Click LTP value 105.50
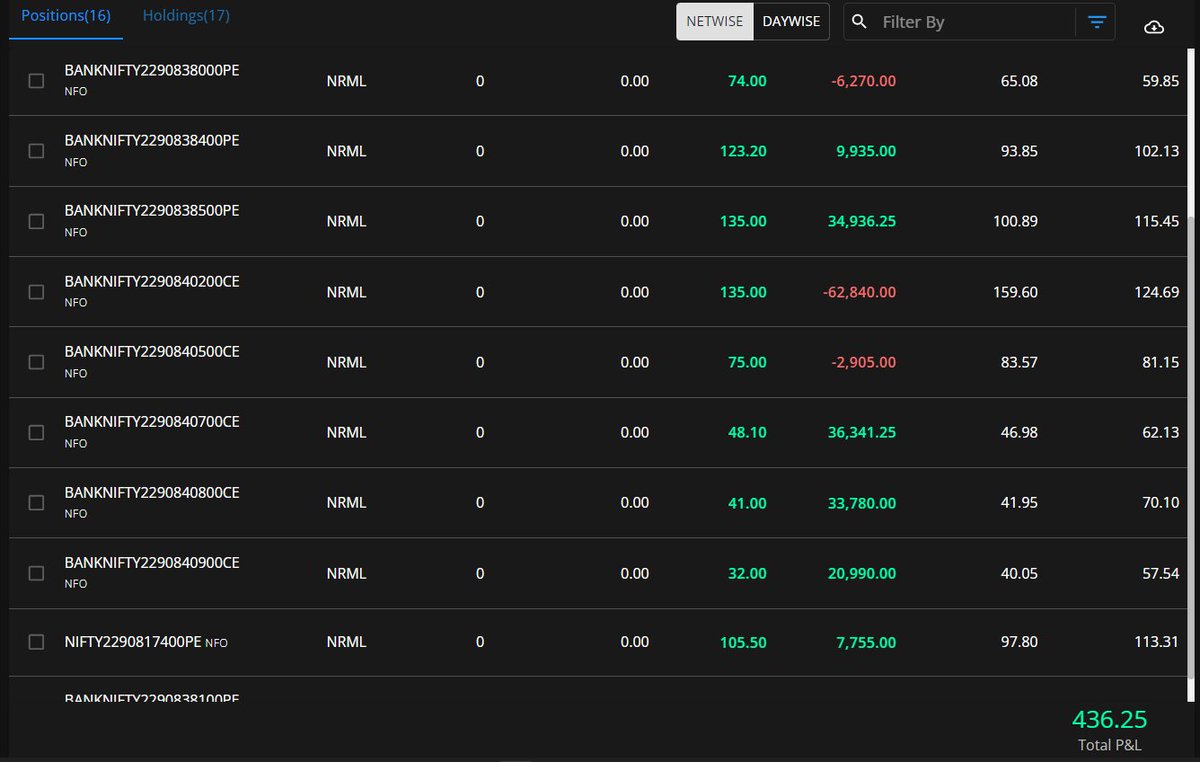This screenshot has width=1200, height=762. pyautogui.click(x=743, y=642)
